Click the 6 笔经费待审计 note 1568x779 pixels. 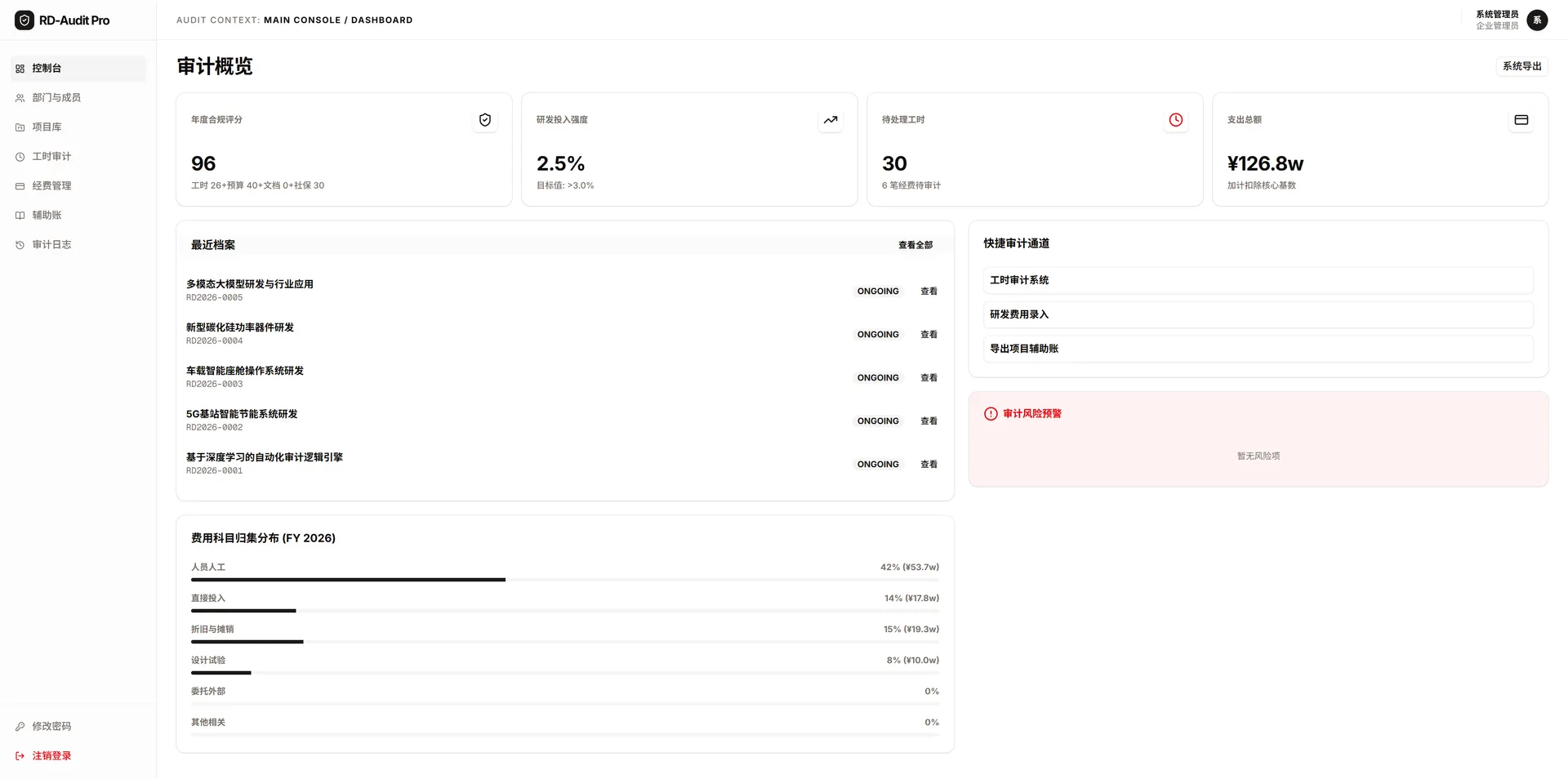coord(911,185)
